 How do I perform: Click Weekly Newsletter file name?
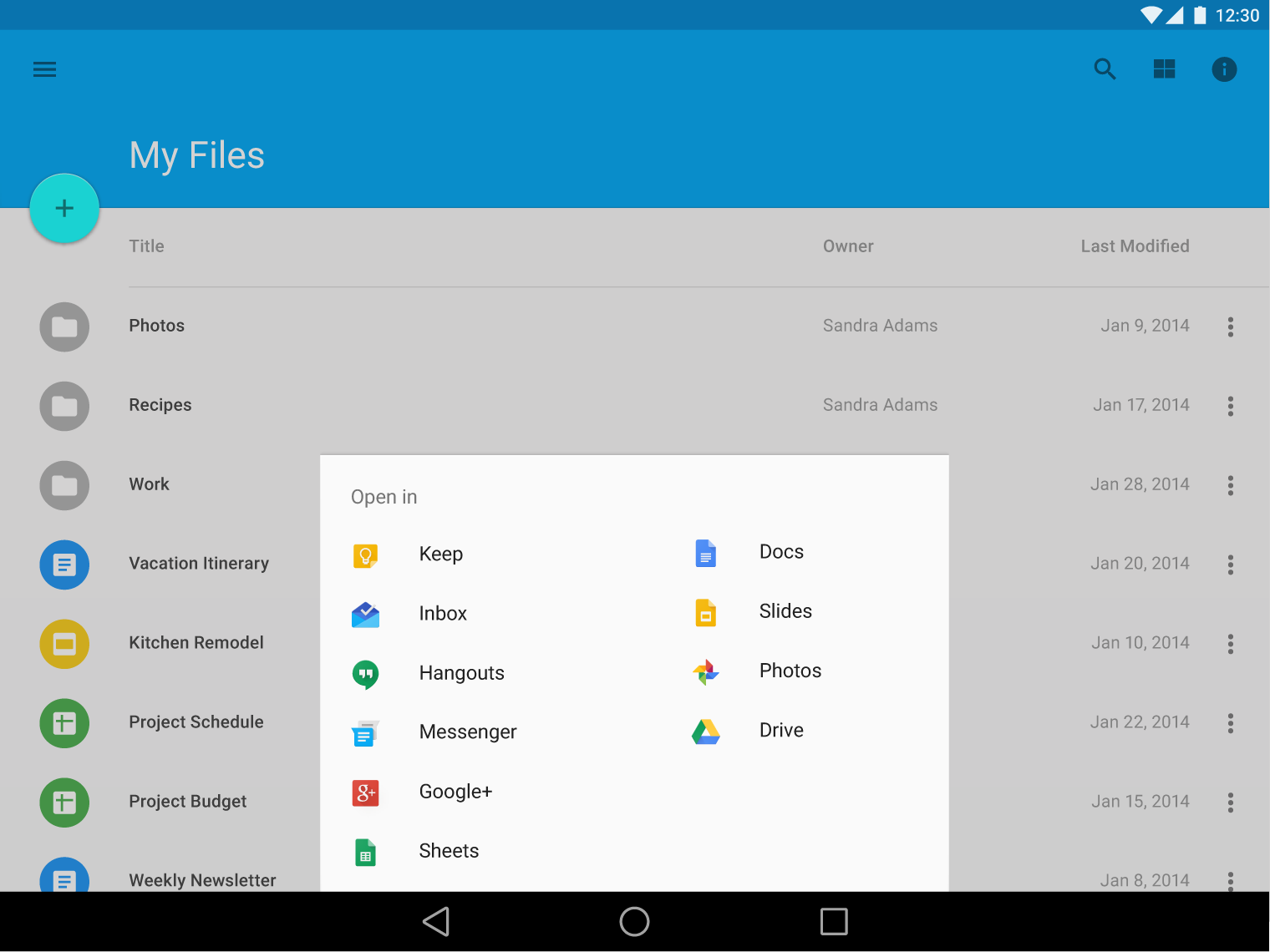tap(202, 881)
